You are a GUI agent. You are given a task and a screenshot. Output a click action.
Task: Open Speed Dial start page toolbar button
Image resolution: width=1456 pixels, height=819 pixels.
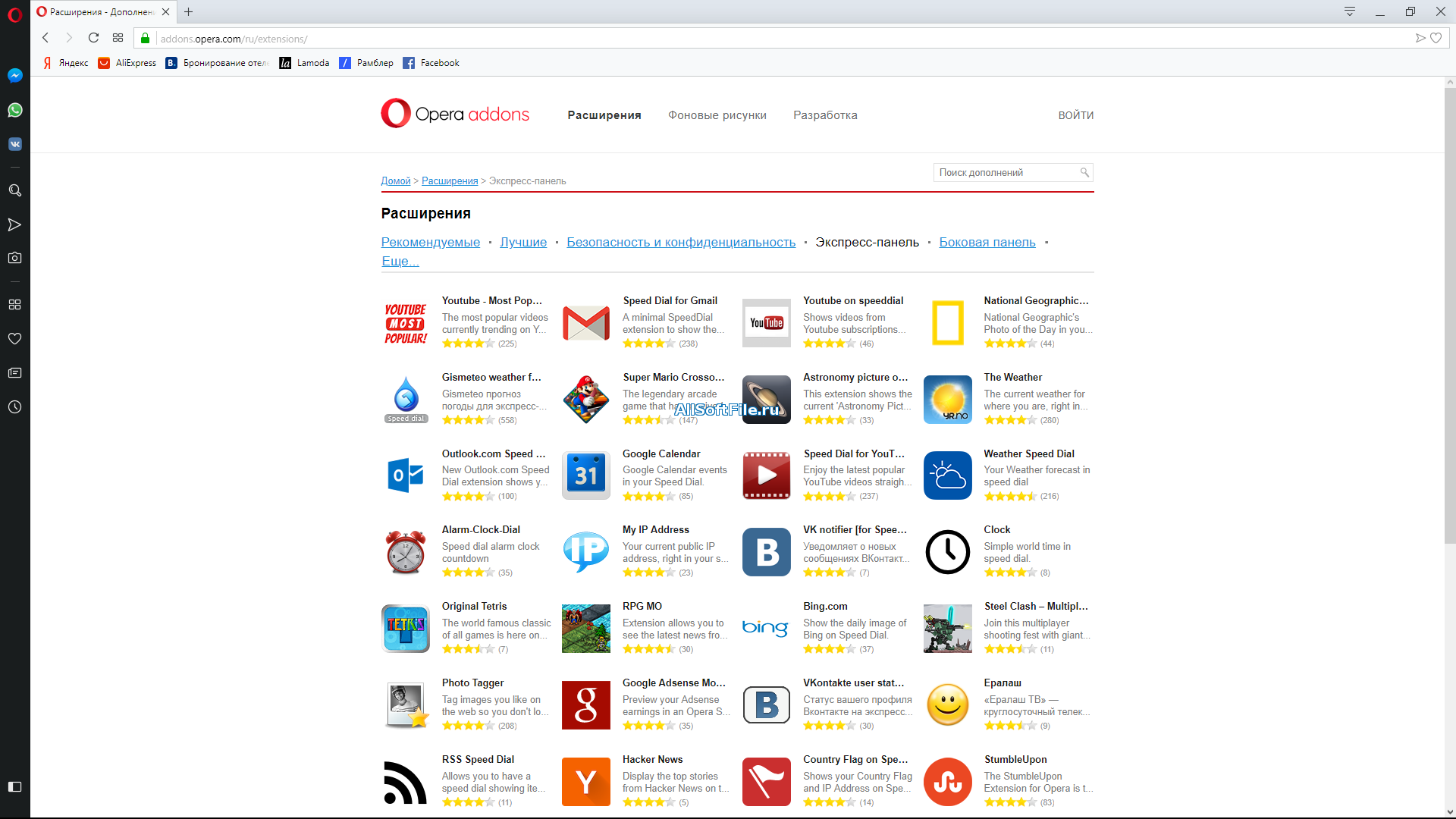coord(118,38)
